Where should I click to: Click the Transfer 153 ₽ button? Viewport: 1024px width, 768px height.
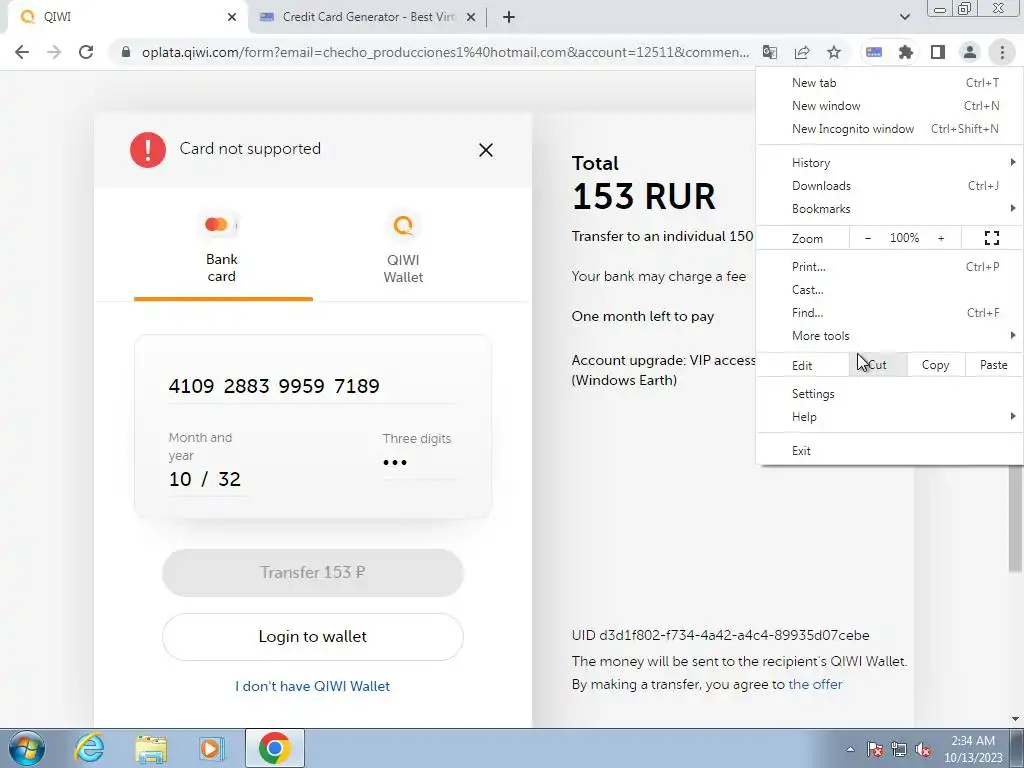[313, 573]
